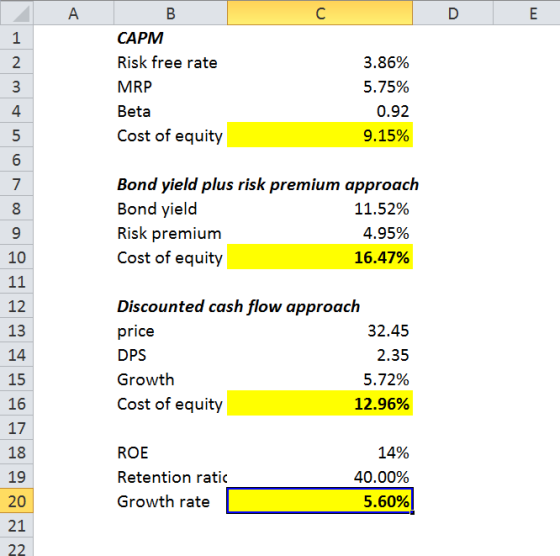Select the 2.35 DPS value

tap(320, 355)
